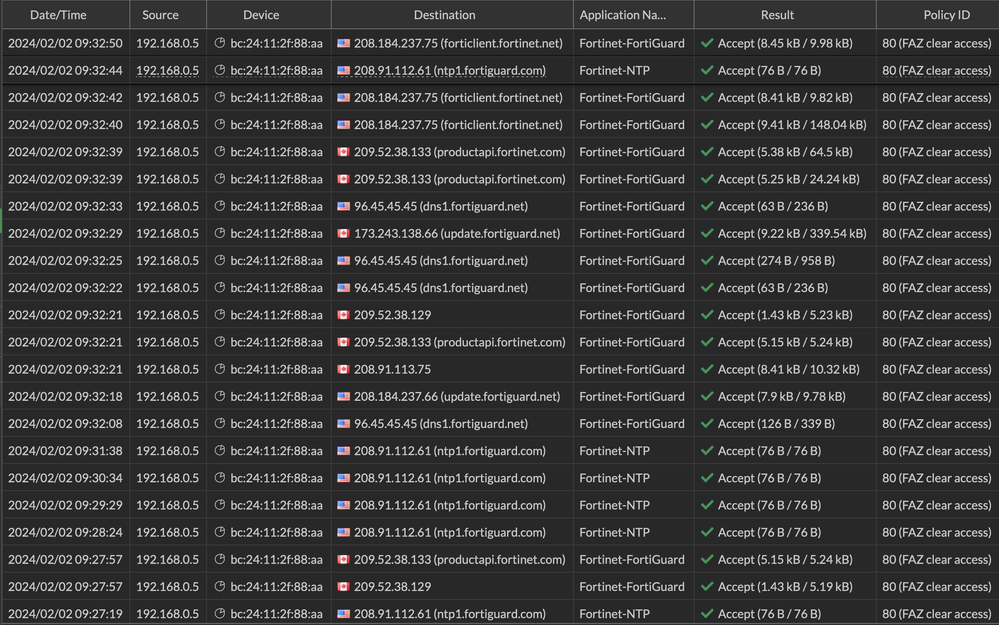
Task: Click the green check in the 09:32:50 row
Action: 707,43
